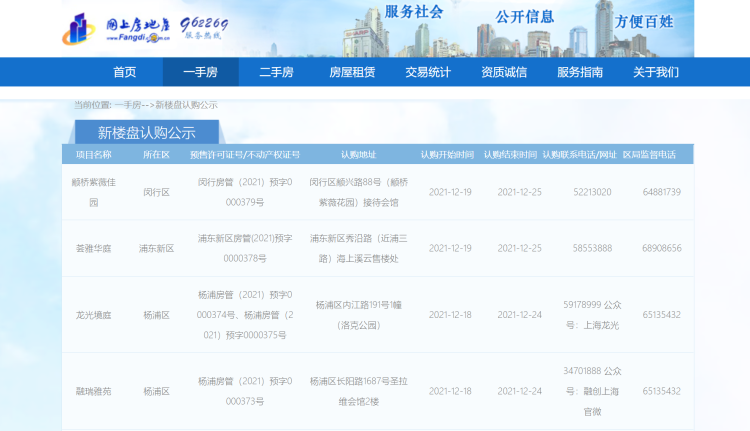Screen dimensions: 750x431
Task: Click the 认购开始时间 column header
Action: point(447,155)
